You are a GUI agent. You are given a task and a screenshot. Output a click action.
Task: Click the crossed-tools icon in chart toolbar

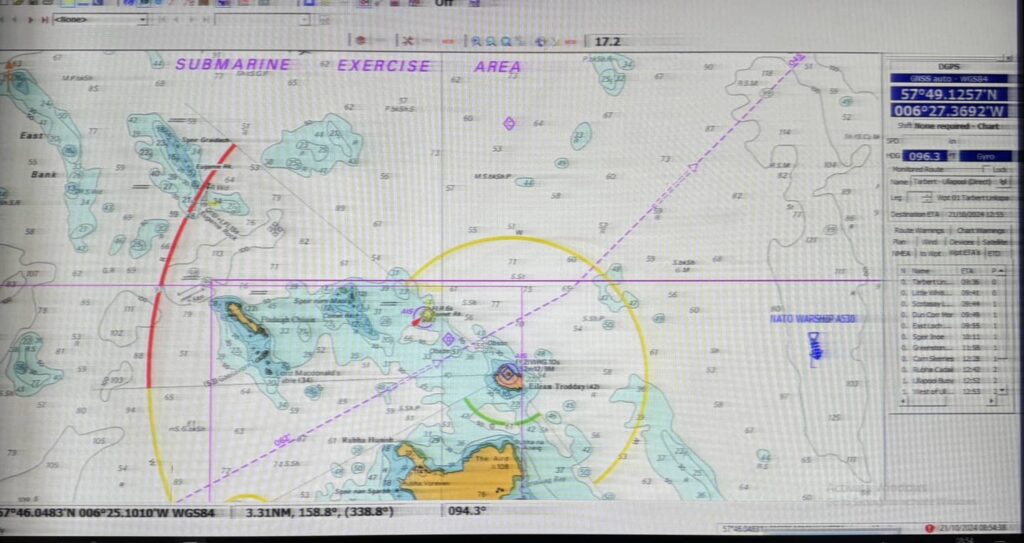coord(408,41)
